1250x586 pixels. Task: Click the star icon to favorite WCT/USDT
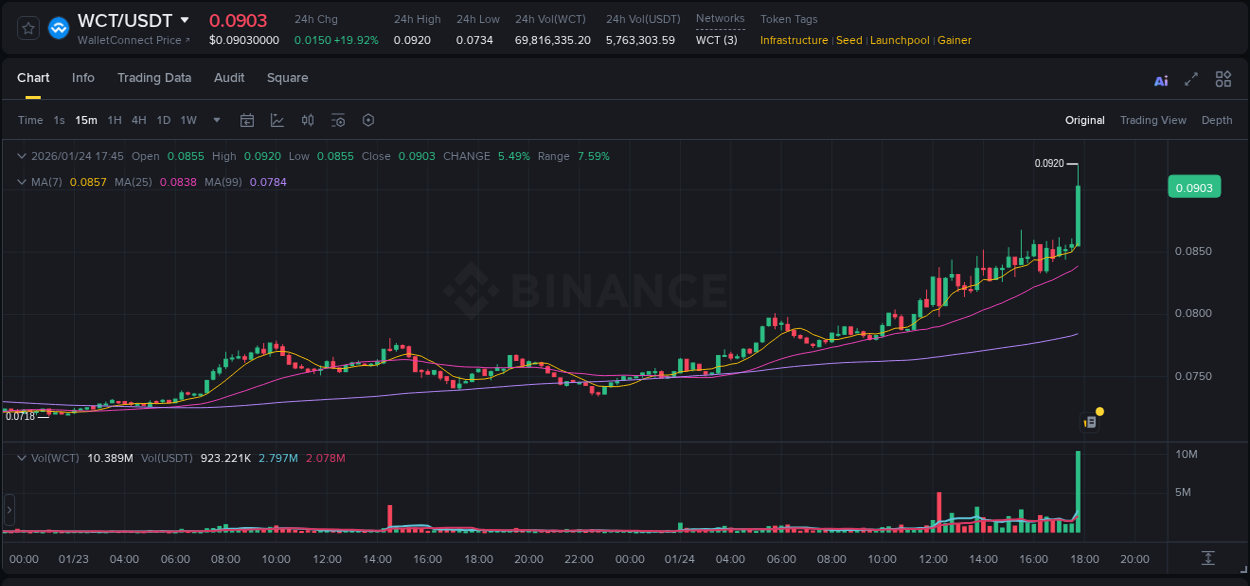(27, 27)
